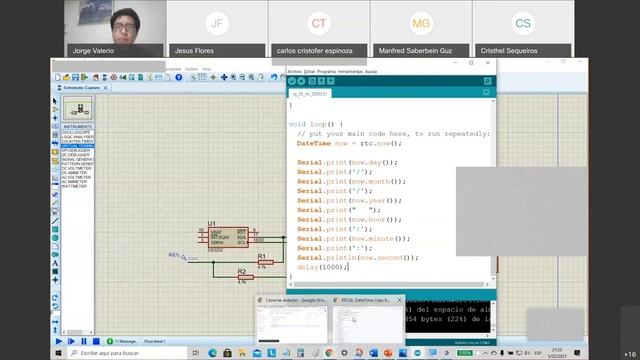
Task: Click resistor R1 in schematic
Action: 265,262
